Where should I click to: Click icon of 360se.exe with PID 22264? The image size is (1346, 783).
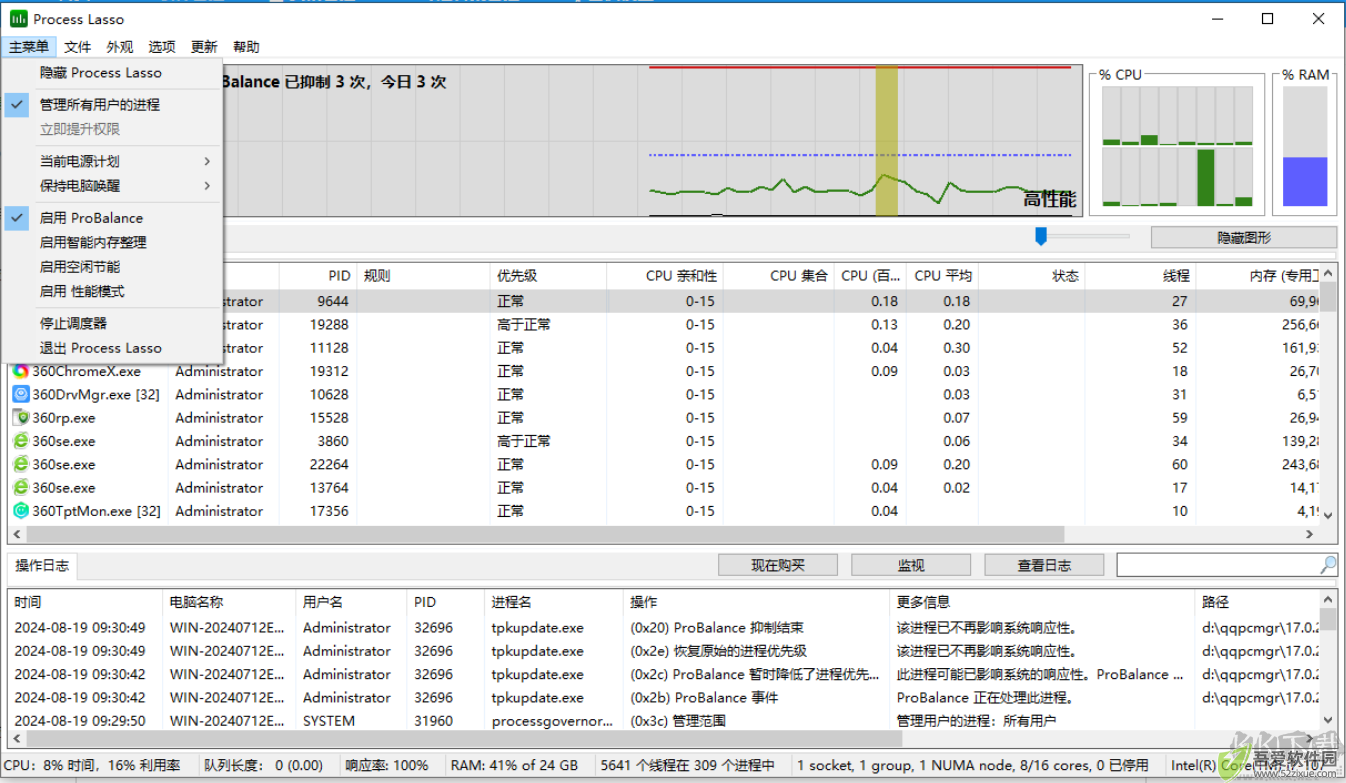pos(20,464)
